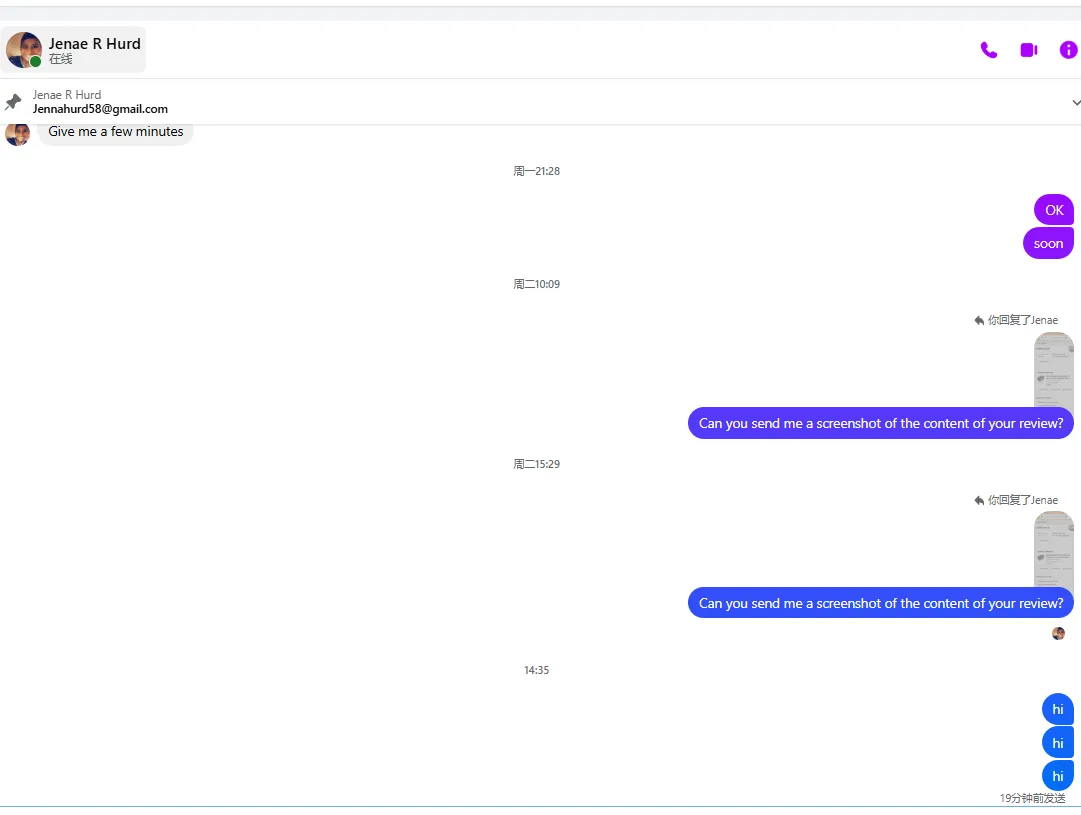Click pinned email Jennahurd58@gmail.com

(x=100, y=109)
